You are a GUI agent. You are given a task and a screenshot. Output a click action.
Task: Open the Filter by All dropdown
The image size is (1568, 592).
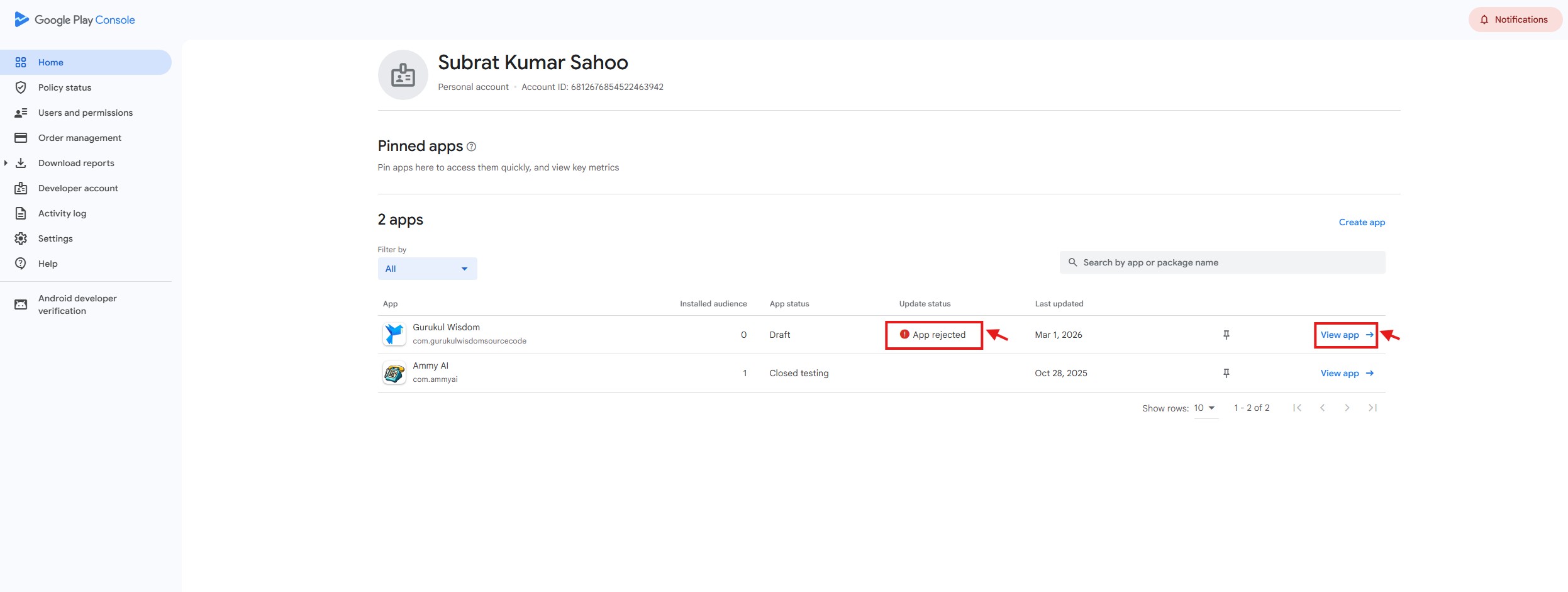tap(427, 269)
